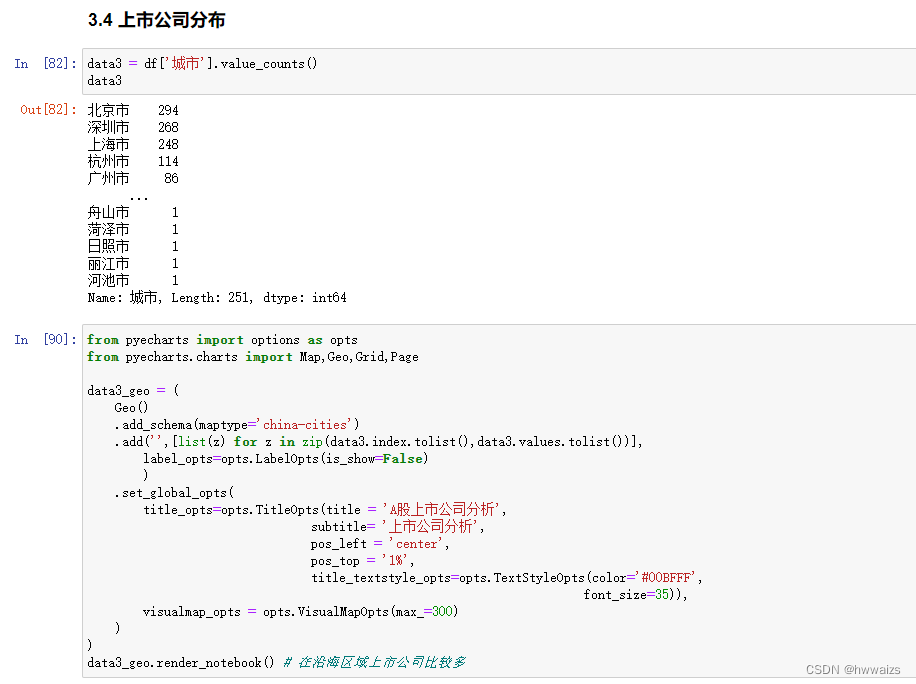Click the title string 'A股上市公司分析'
The width and height of the screenshot is (916, 684).
443,509
